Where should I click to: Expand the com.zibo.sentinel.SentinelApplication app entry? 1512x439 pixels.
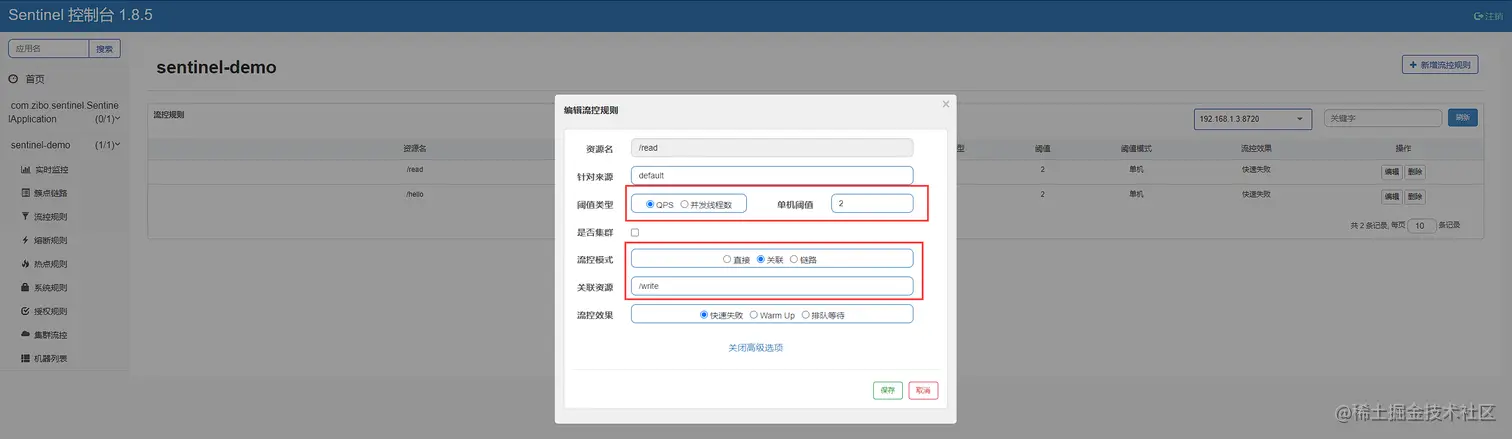pos(65,112)
